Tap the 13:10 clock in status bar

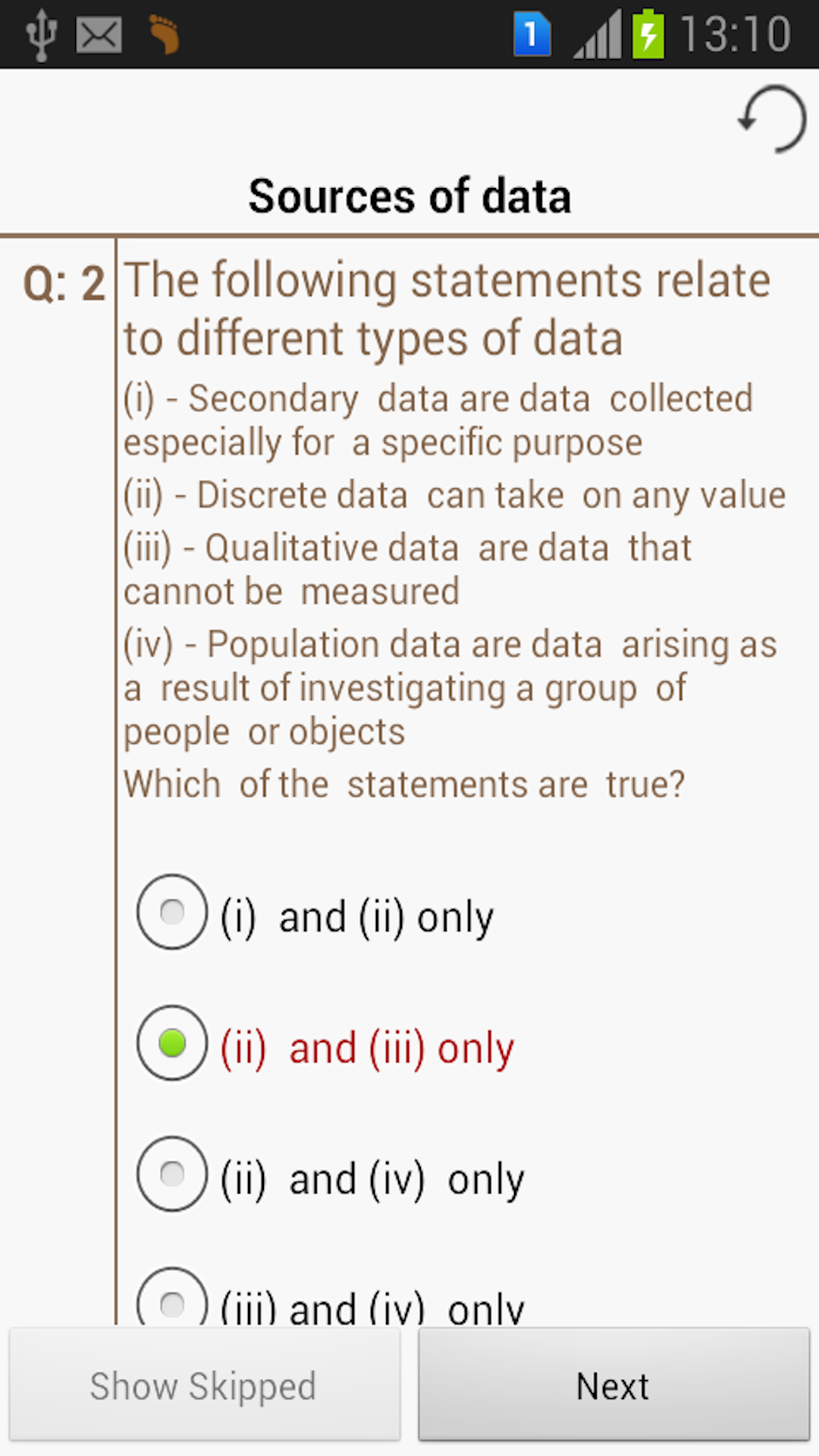[735, 35]
